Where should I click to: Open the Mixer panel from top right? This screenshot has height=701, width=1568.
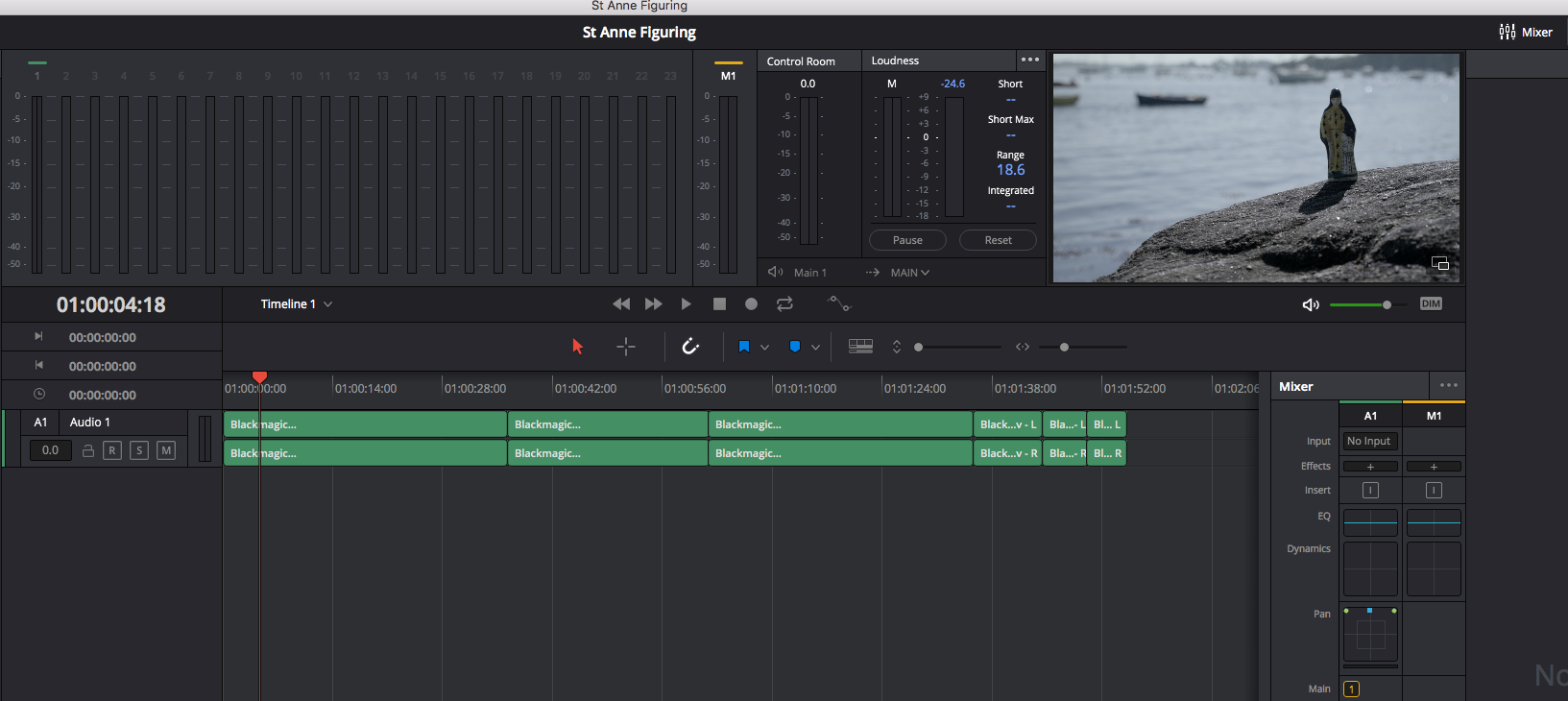(x=1526, y=32)
